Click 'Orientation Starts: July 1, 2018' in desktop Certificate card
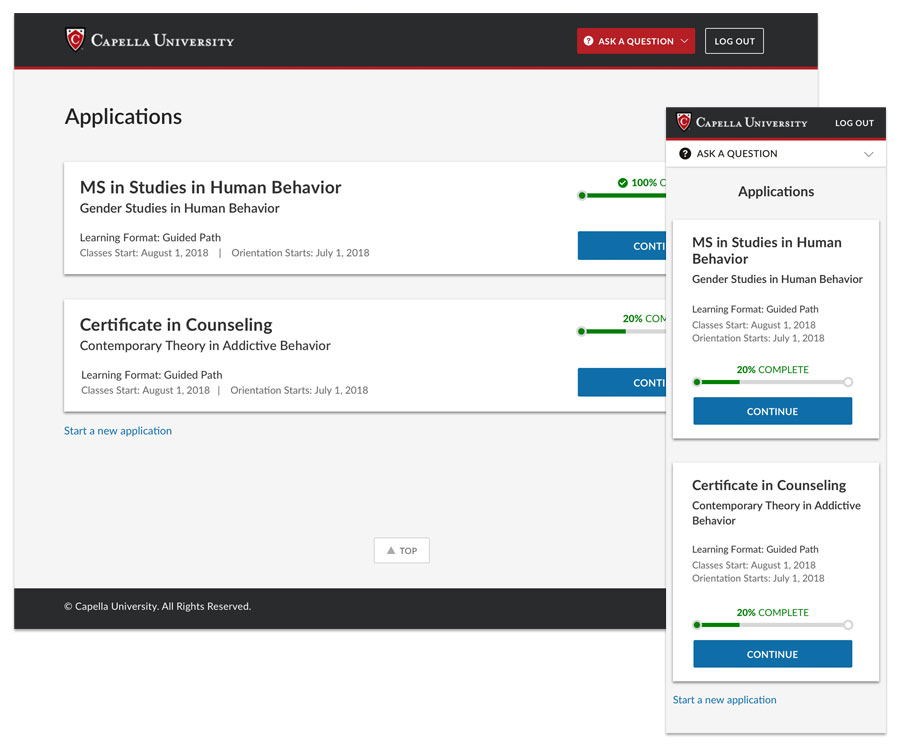This screenshot has height=750, width=900. point(299,390)
